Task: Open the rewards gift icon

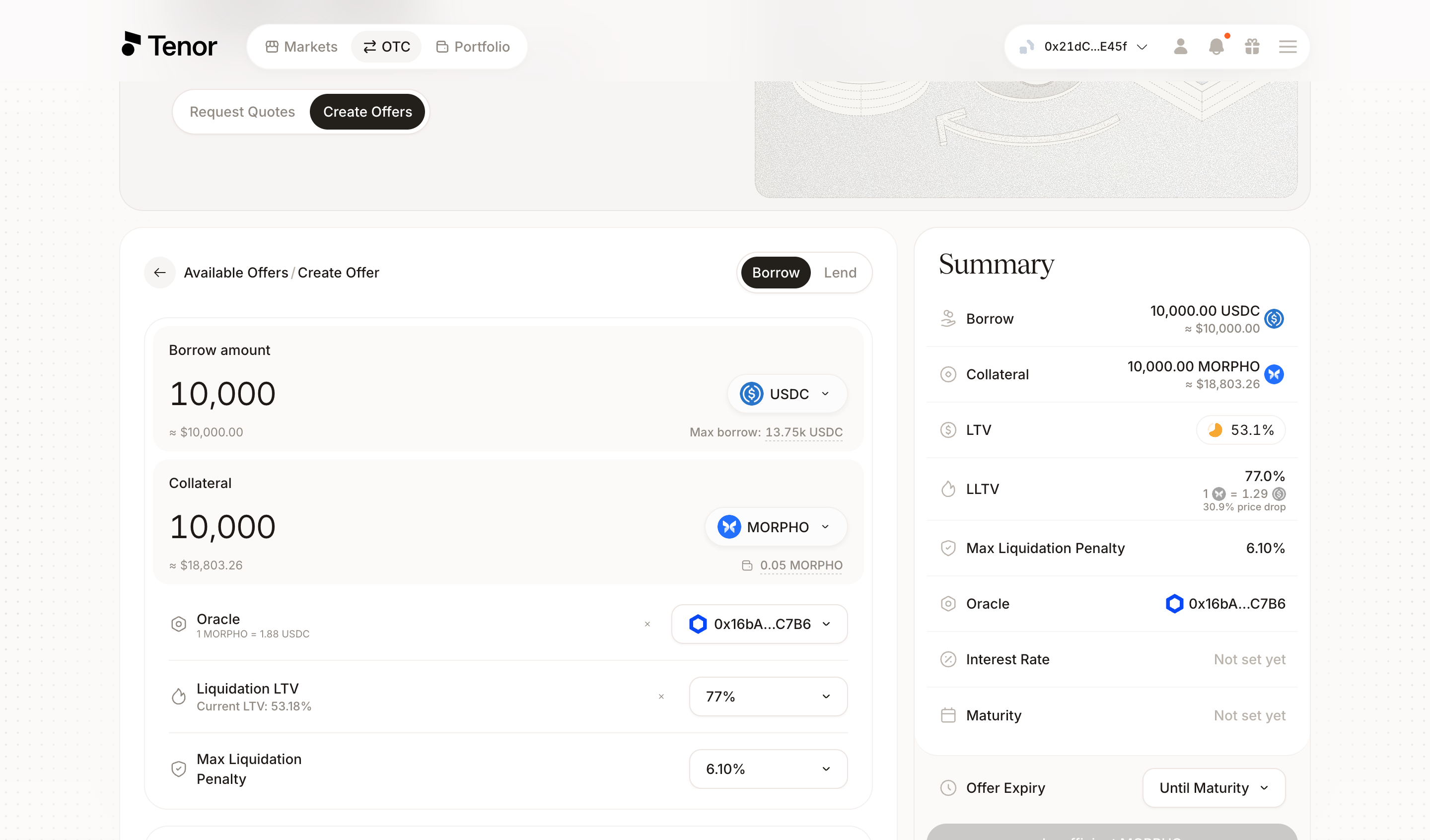Action: 1252,46
